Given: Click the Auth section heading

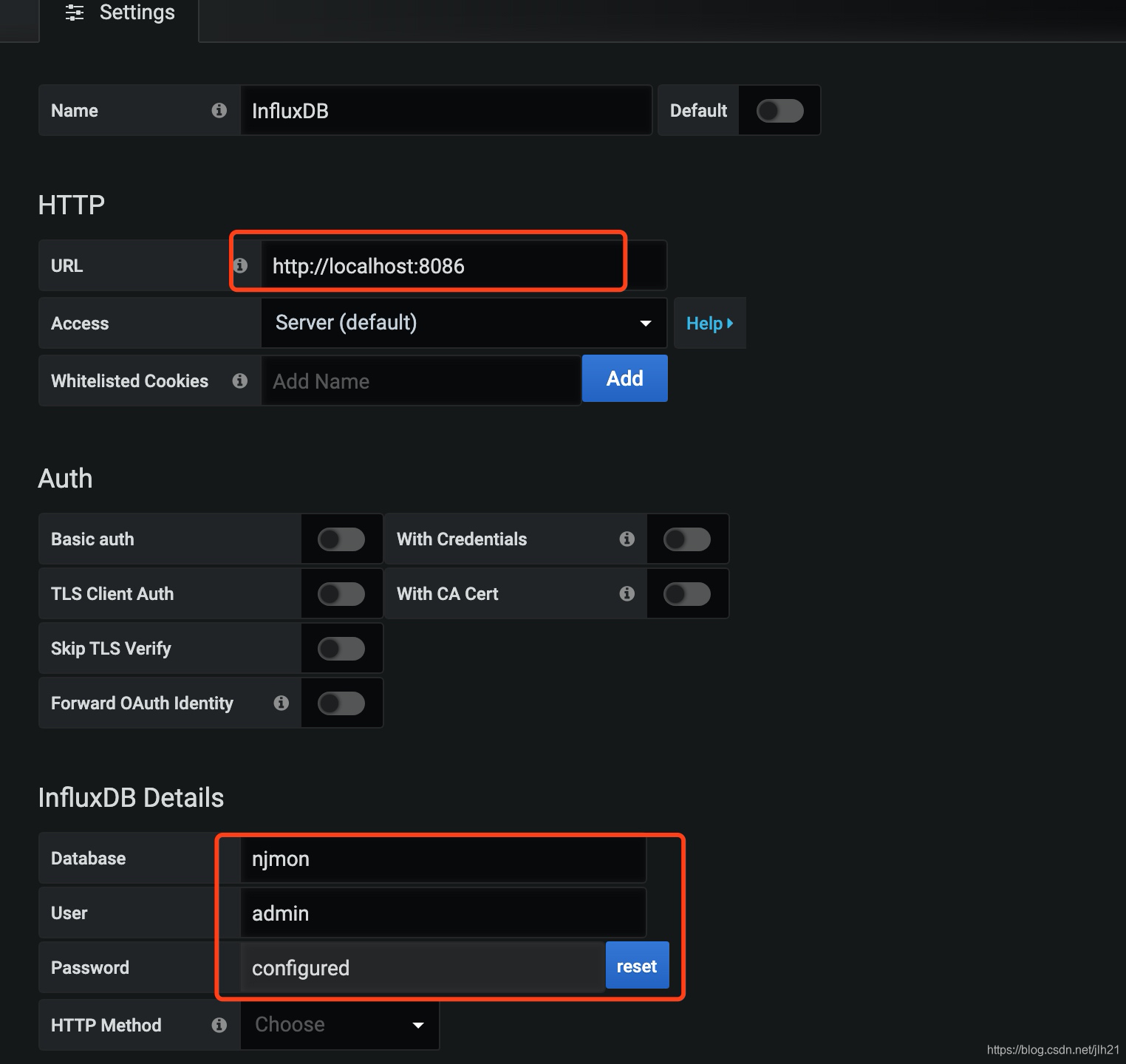Looking at the screenshot, I should (x=65, y=478).
